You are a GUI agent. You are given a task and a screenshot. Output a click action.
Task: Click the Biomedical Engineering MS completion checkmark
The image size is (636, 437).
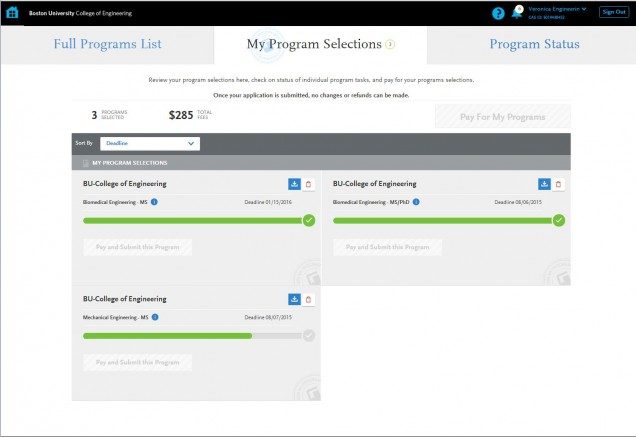pyautogui.click(x=308, y=220)
